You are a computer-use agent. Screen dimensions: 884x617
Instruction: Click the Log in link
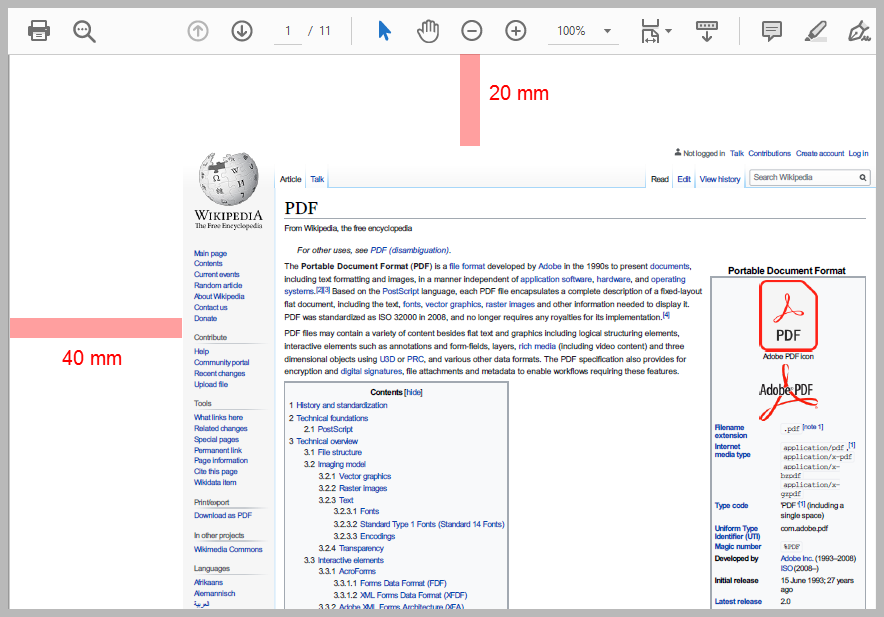click(858, 153)
